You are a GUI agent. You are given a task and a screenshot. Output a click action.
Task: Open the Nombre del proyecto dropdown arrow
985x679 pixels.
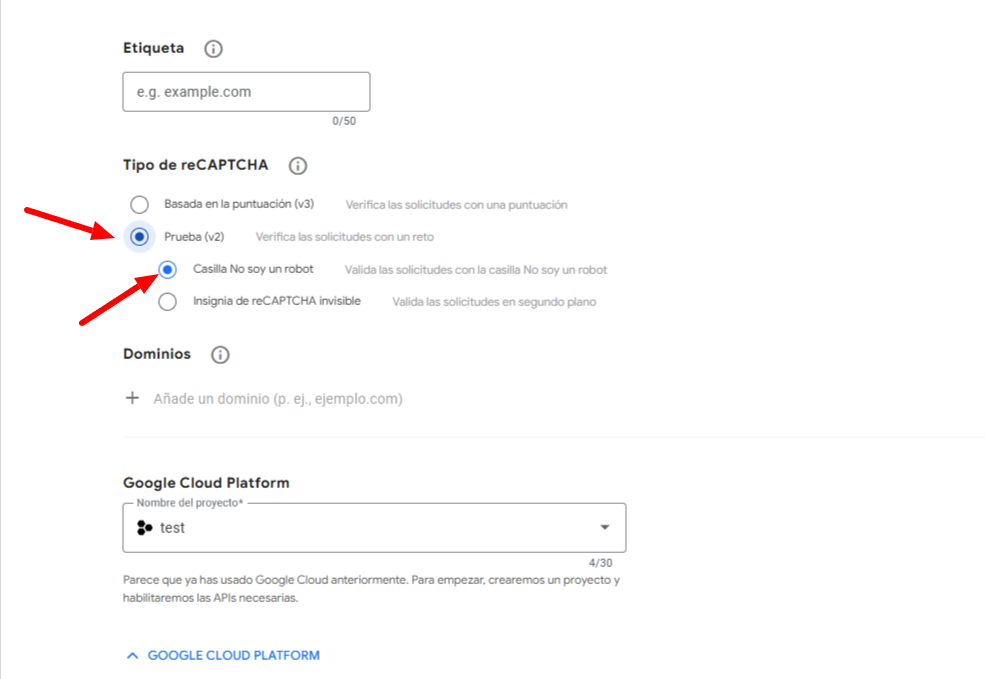pyautogui.click(x=604, y=527)
